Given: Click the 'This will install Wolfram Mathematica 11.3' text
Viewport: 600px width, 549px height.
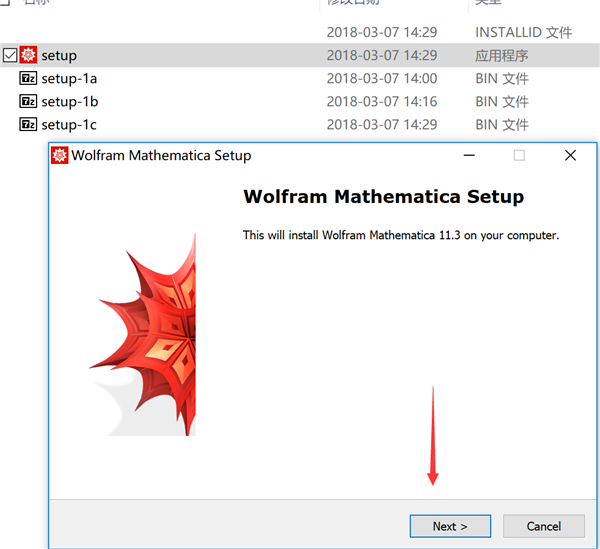Looking at the screenshot, I should (352, 235).
